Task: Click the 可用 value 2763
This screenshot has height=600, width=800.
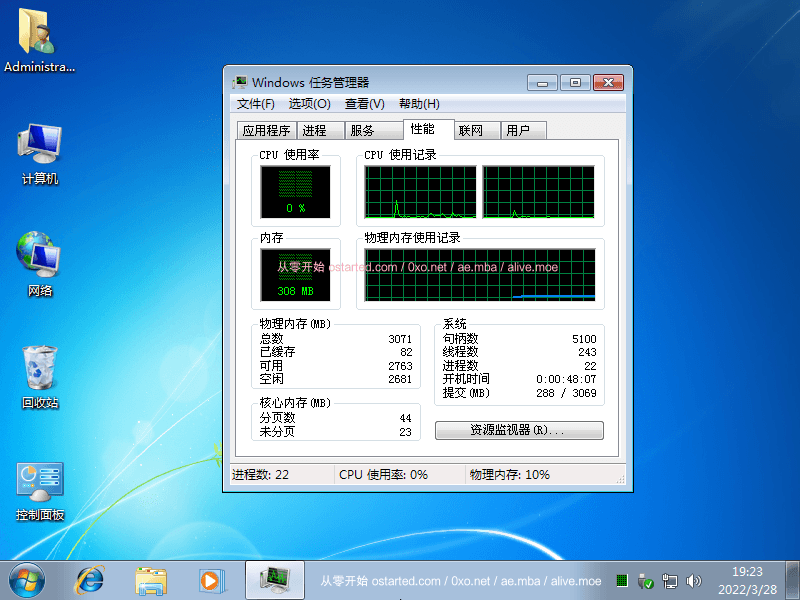Action: point(399,366)
